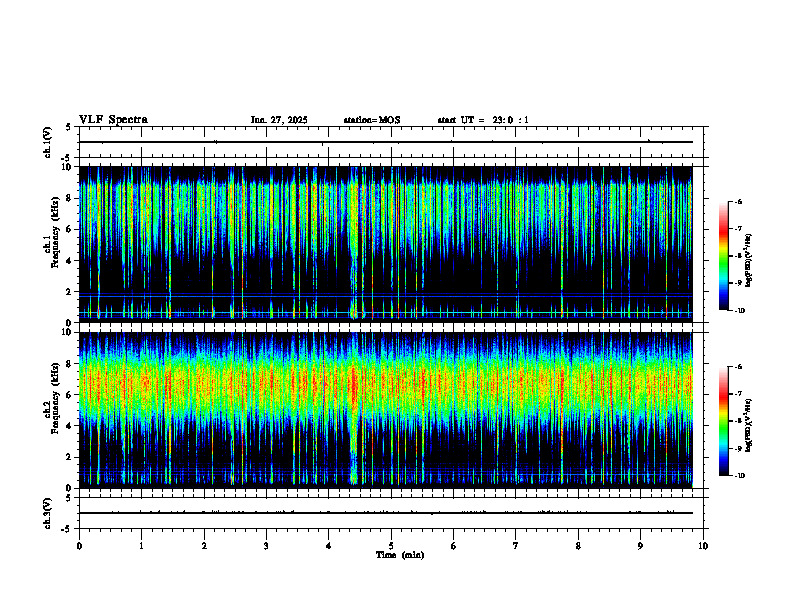Click time axis tick label "9"
792x612 pixels.
[x=640, y=546]
